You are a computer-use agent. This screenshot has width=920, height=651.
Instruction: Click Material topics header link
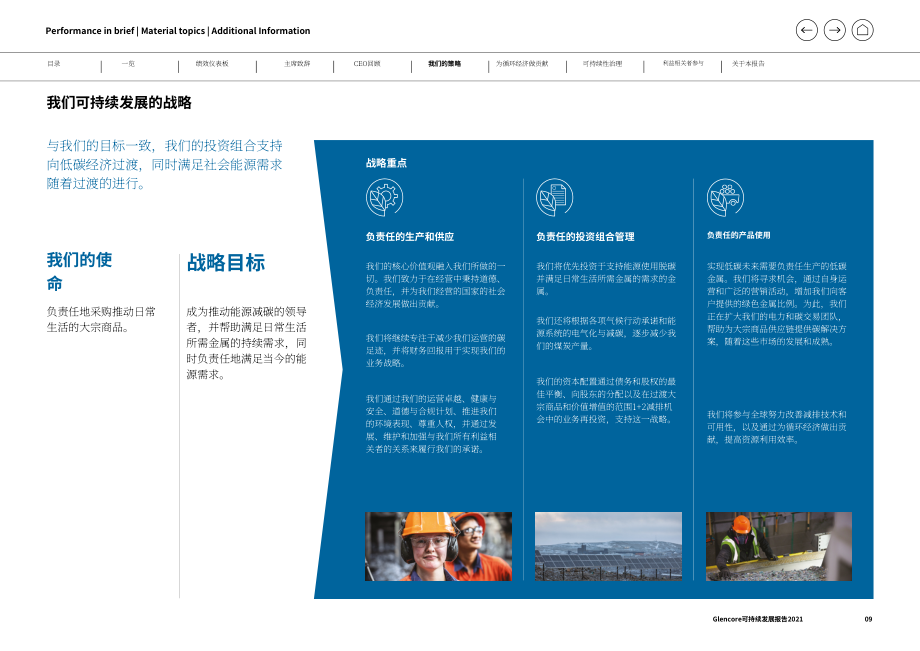[173, 31]
